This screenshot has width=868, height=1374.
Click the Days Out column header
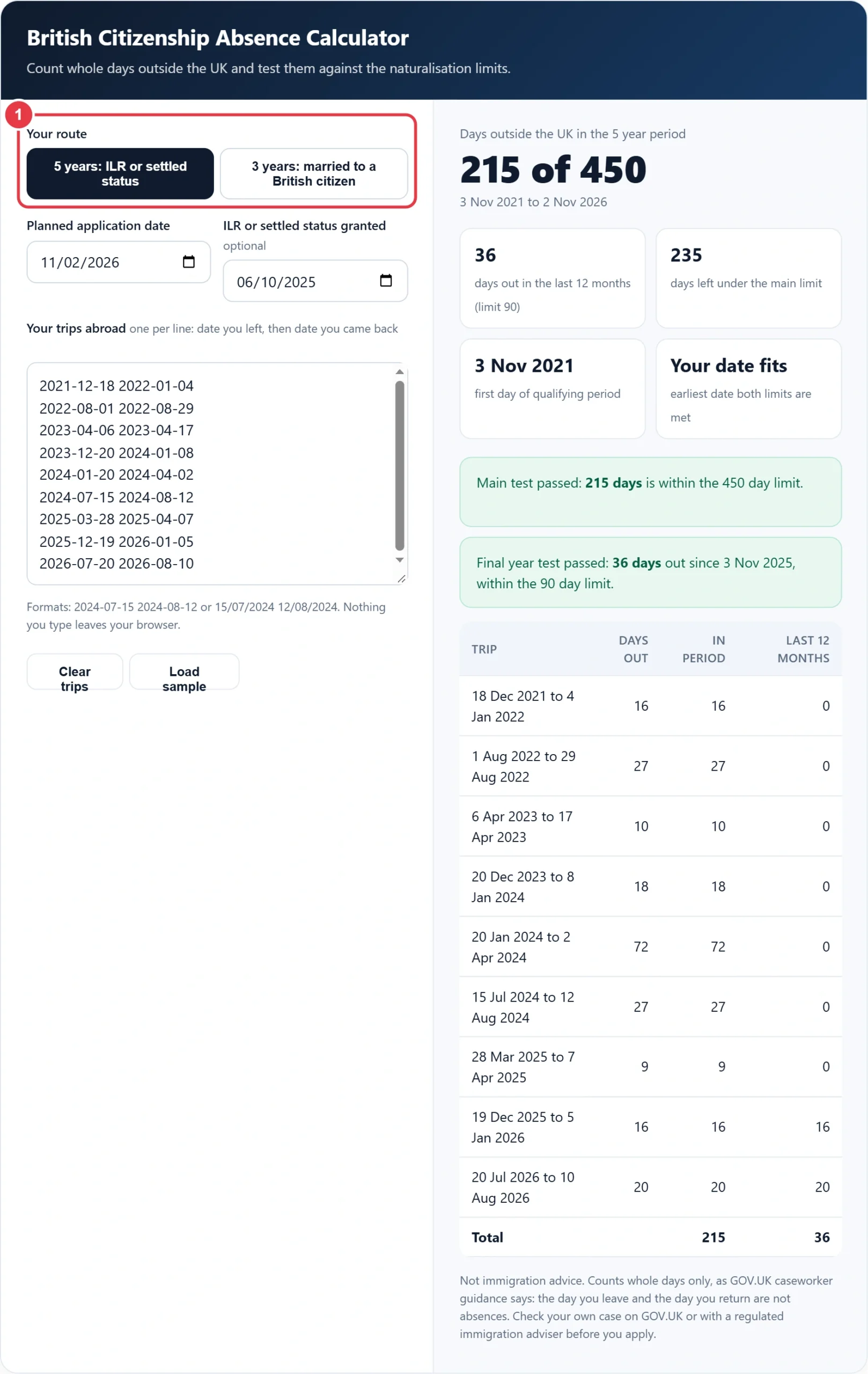point(633,649)
